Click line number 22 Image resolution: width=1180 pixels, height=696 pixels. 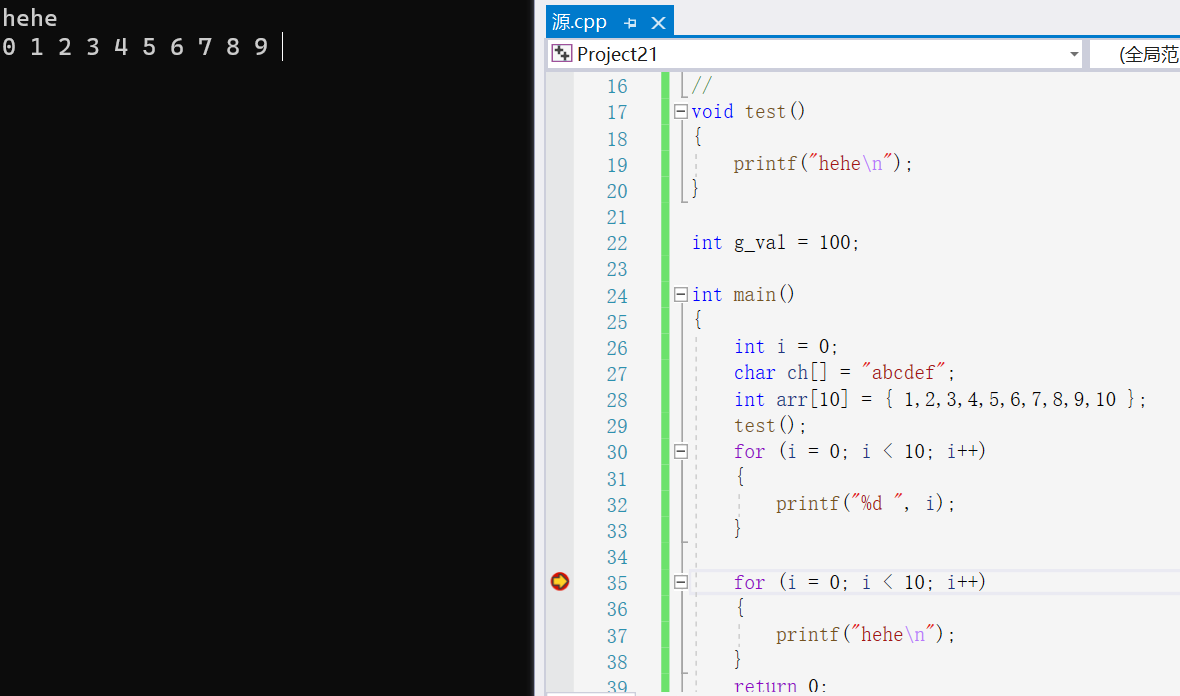[617, 243]
